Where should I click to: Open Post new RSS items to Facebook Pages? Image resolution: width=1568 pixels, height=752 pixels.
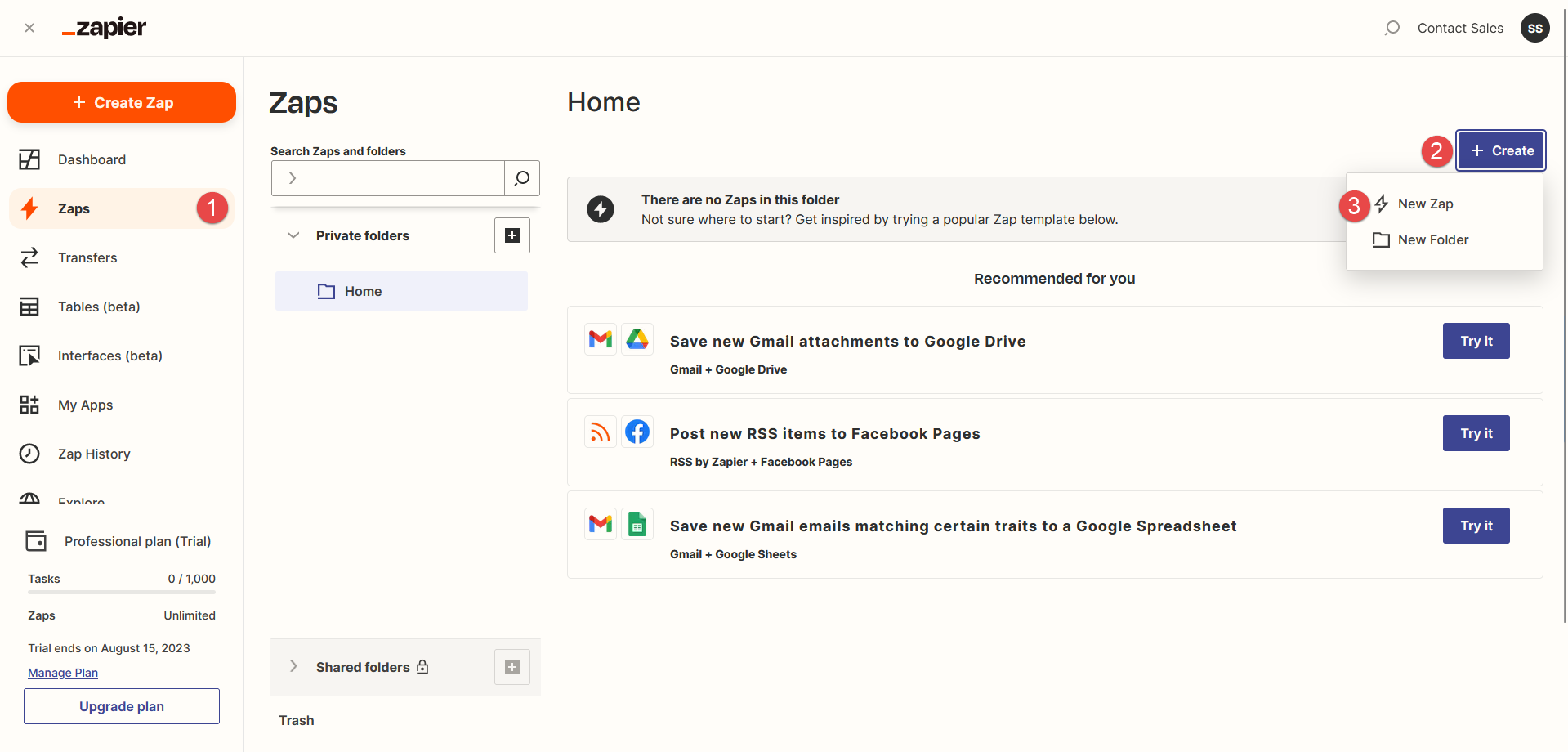[824, 434]
